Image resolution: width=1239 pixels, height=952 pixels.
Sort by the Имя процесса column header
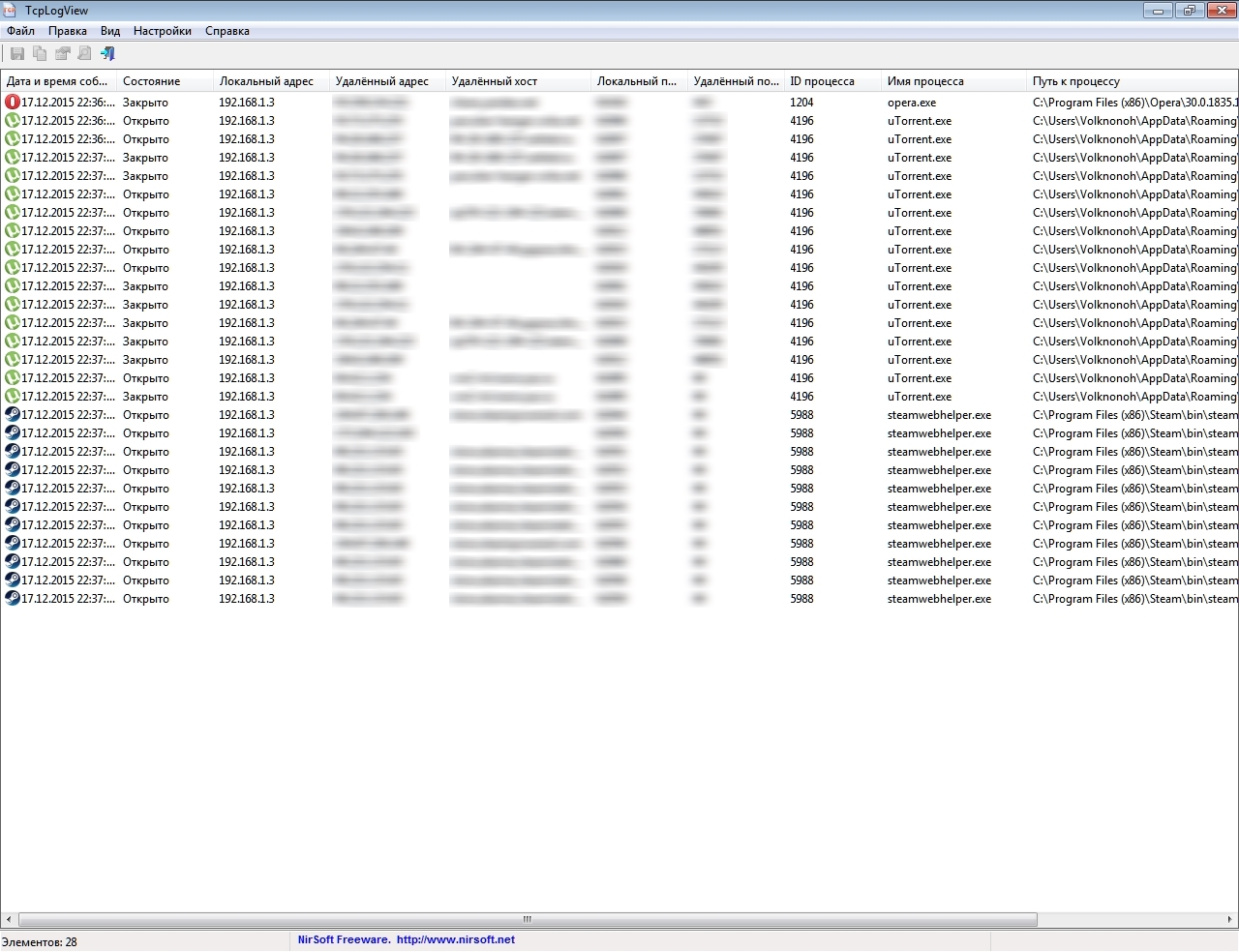[x=953, y=81]
